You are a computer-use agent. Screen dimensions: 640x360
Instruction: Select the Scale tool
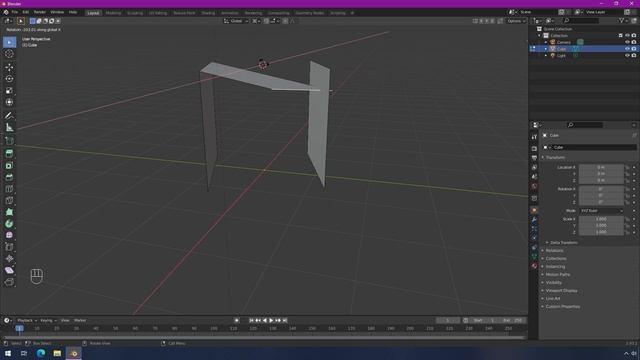pyautogui.click(x=9, y=91)
